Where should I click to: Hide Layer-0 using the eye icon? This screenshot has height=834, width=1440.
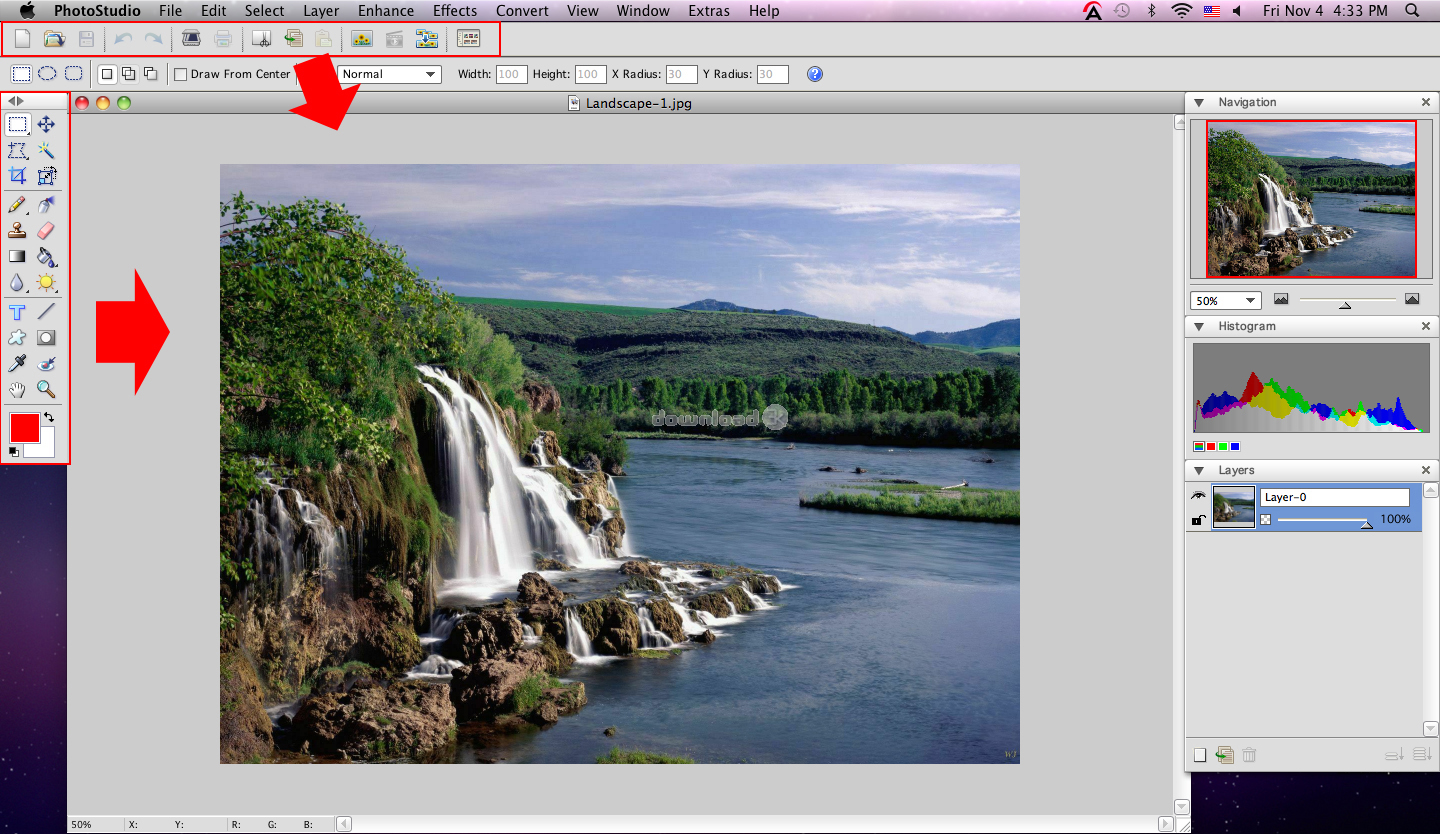1198,496
